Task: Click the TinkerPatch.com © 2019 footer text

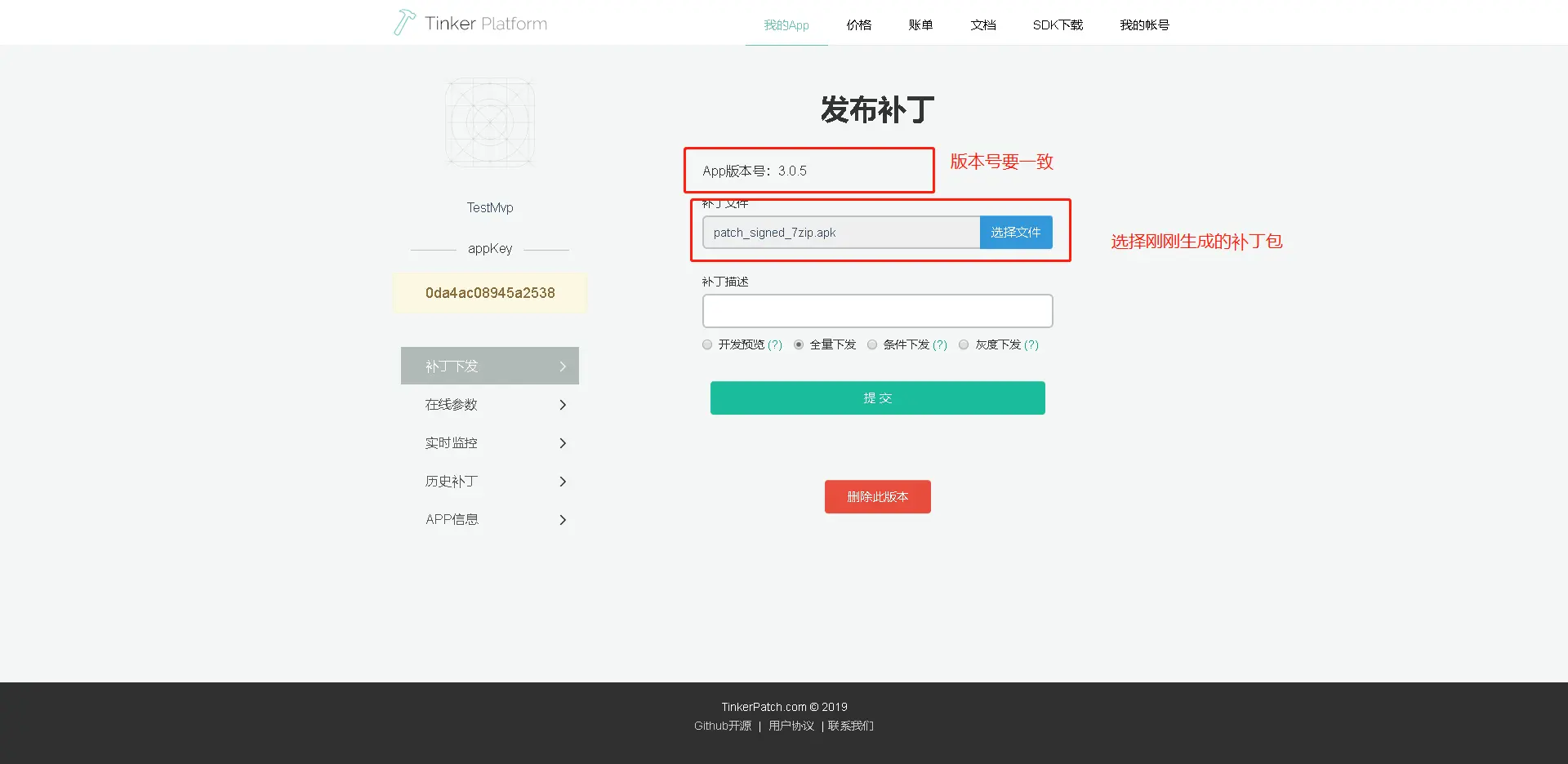Action: pos(784,707)
